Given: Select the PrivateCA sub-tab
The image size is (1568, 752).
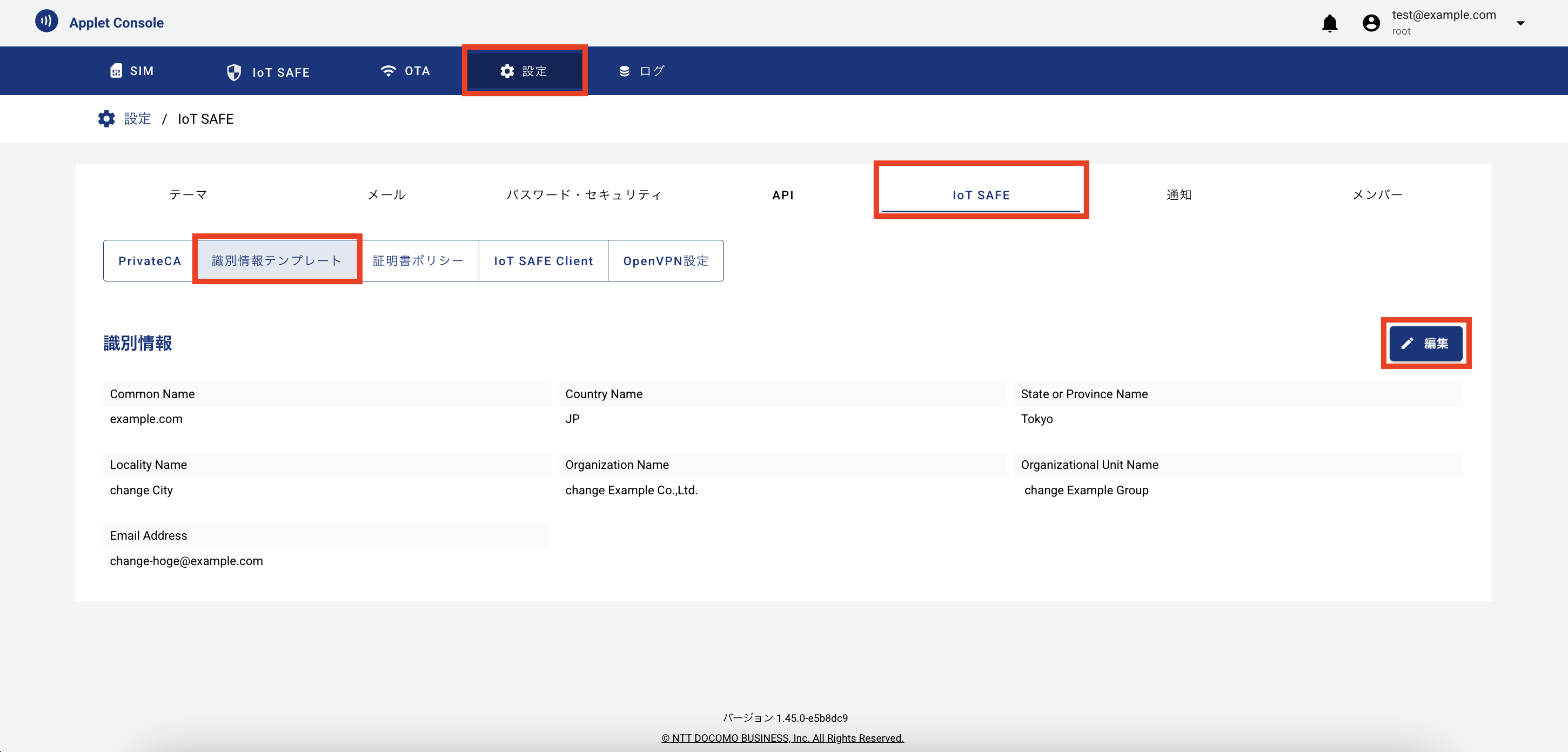Looking at the screenshot, I should pyautogui.click(x=149, y=261).
